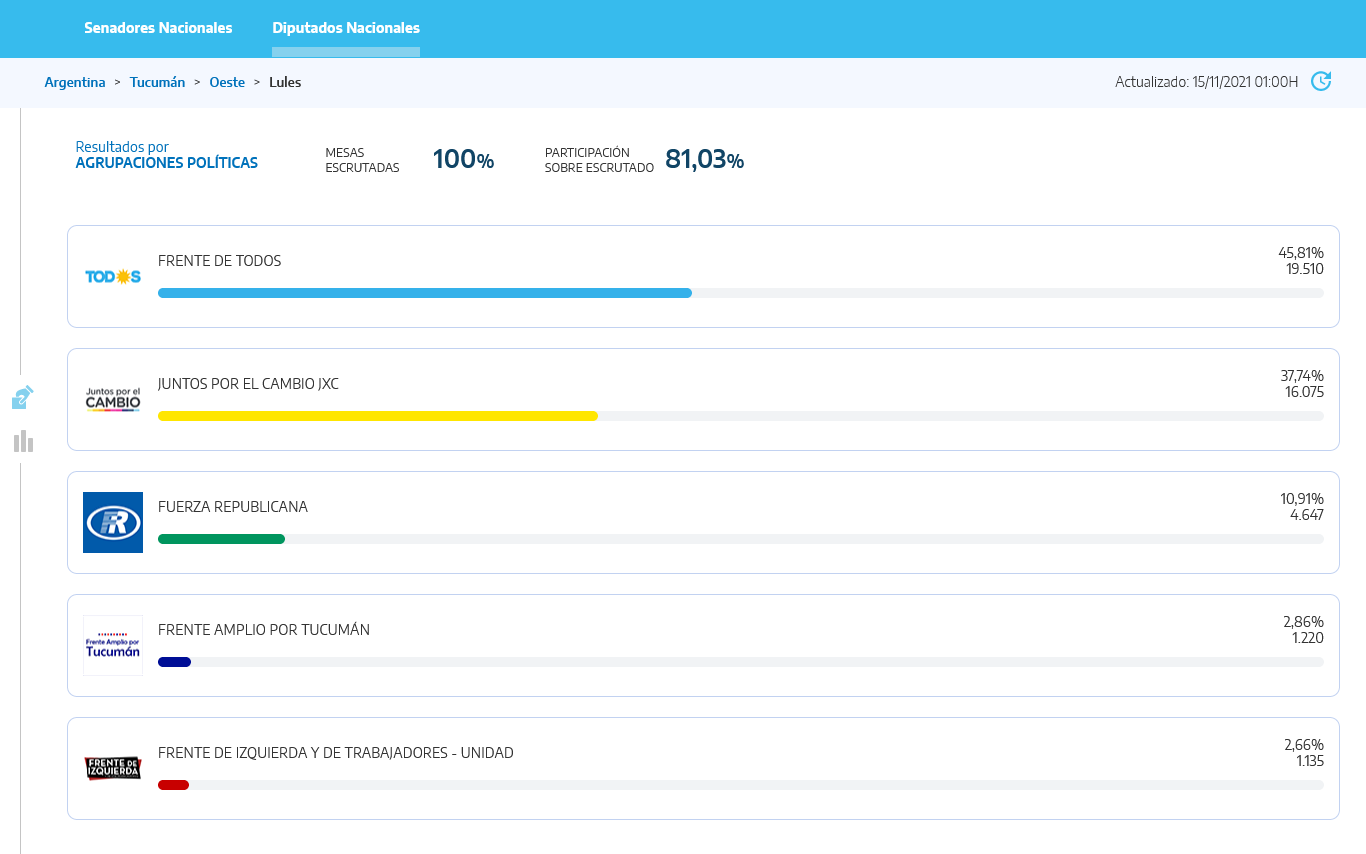Click the 2,86% vote percentage
The width and height of the screenshot is (1366, 854).
point(1304,622)
